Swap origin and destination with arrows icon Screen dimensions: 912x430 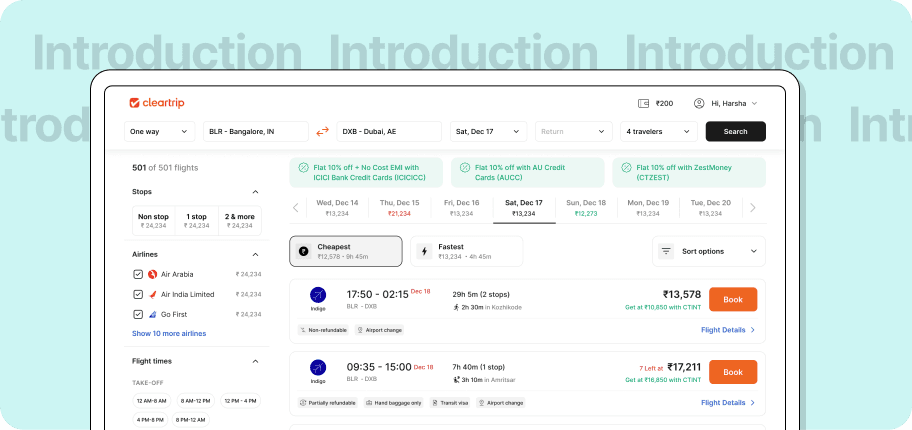pyautogui.click(x=323, y=132)
